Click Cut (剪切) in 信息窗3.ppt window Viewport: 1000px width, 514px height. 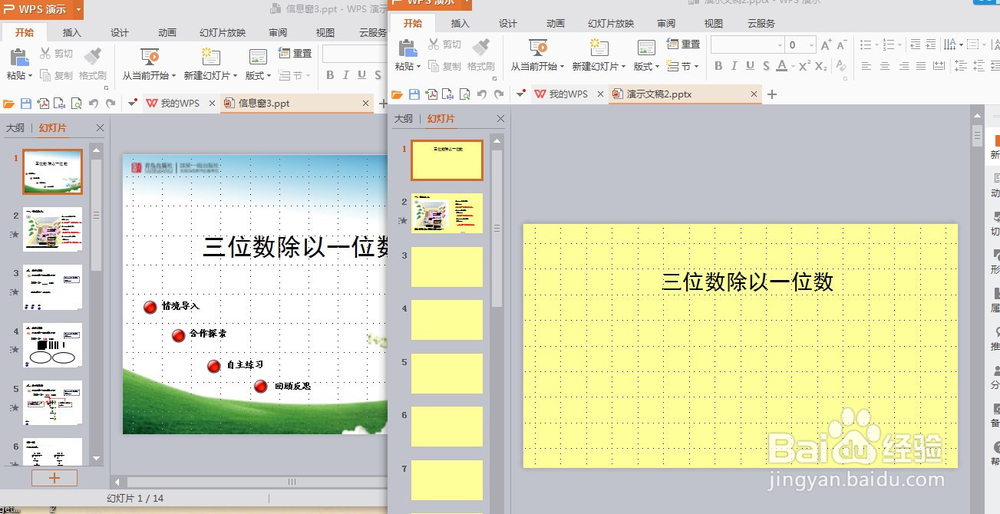(x=57, y=54)
